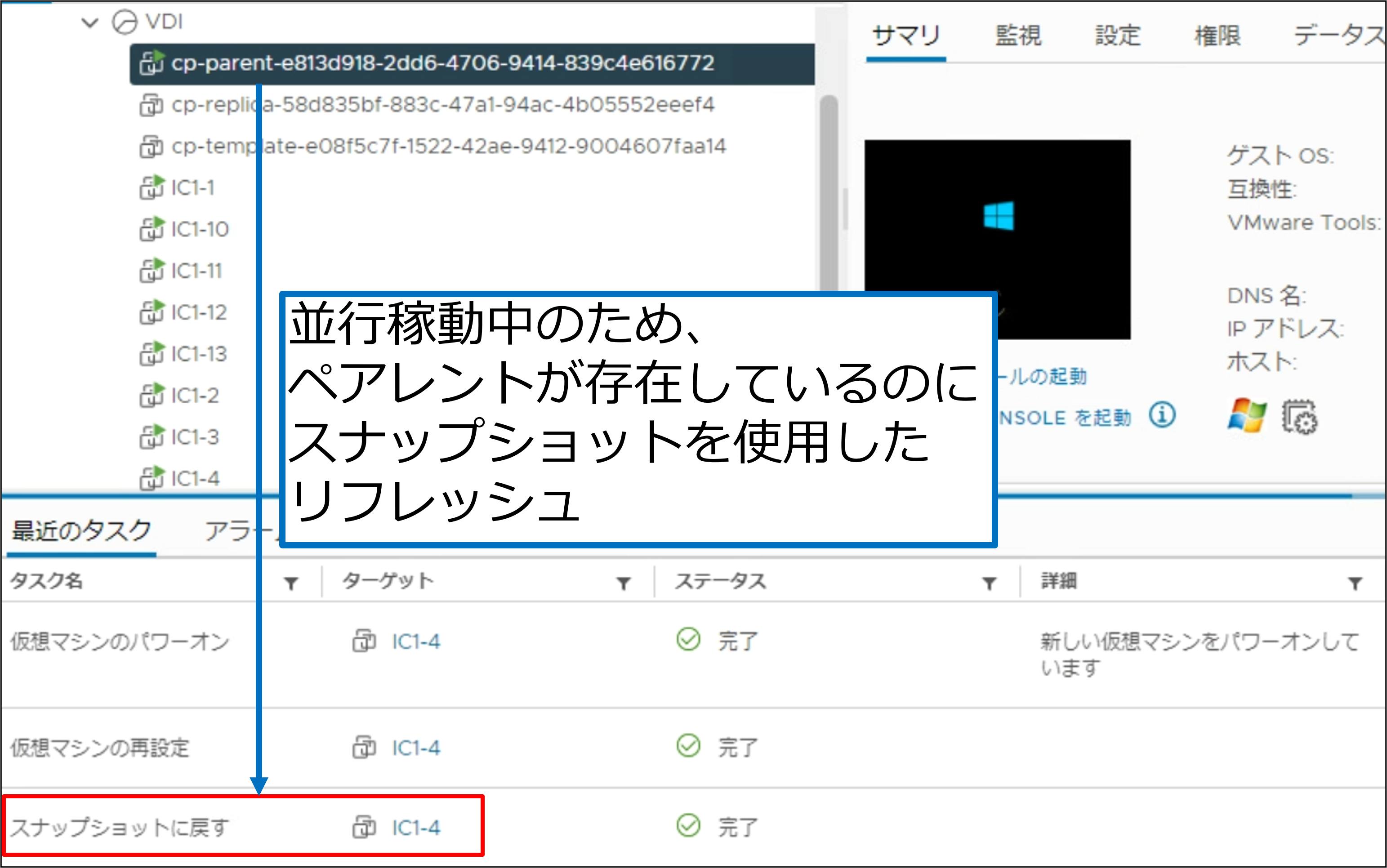
Task: Open the 監視 tab
Action: pos(1018,36)
